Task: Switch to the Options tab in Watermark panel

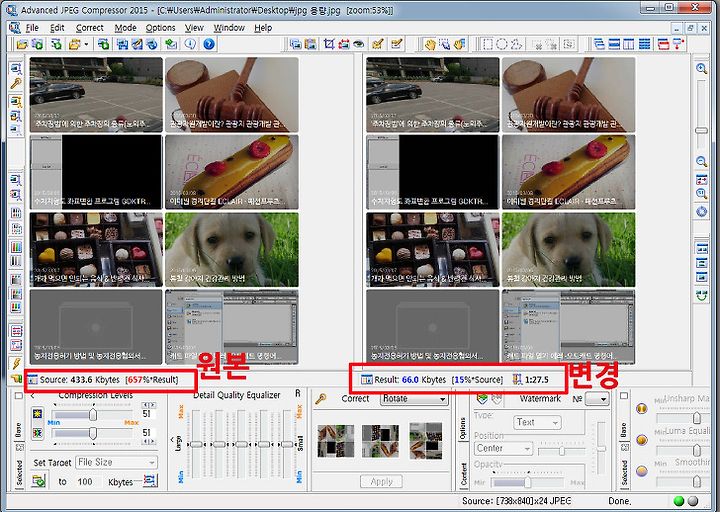Action: click(463, 429)
